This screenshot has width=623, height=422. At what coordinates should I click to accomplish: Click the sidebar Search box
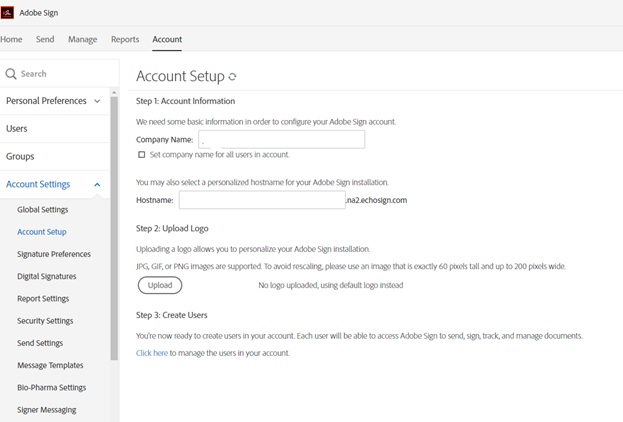click(60, 74)
